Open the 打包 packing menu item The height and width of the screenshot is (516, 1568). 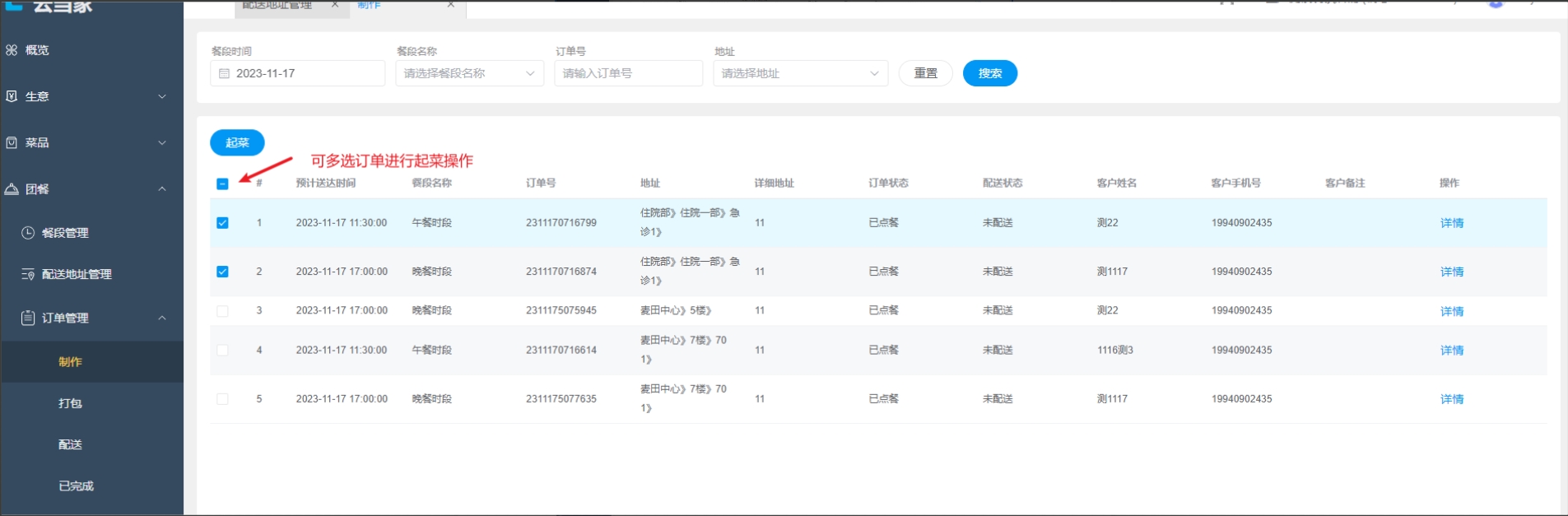click(x=70, y=403)
